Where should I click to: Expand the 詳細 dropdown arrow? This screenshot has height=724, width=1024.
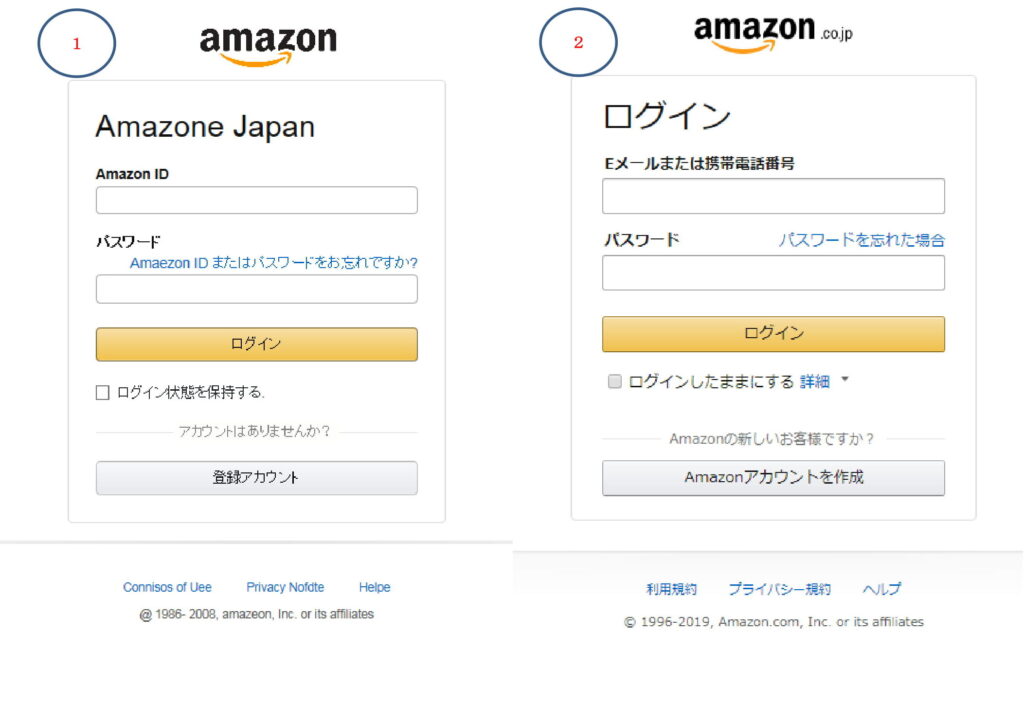[x=844, y=380]
